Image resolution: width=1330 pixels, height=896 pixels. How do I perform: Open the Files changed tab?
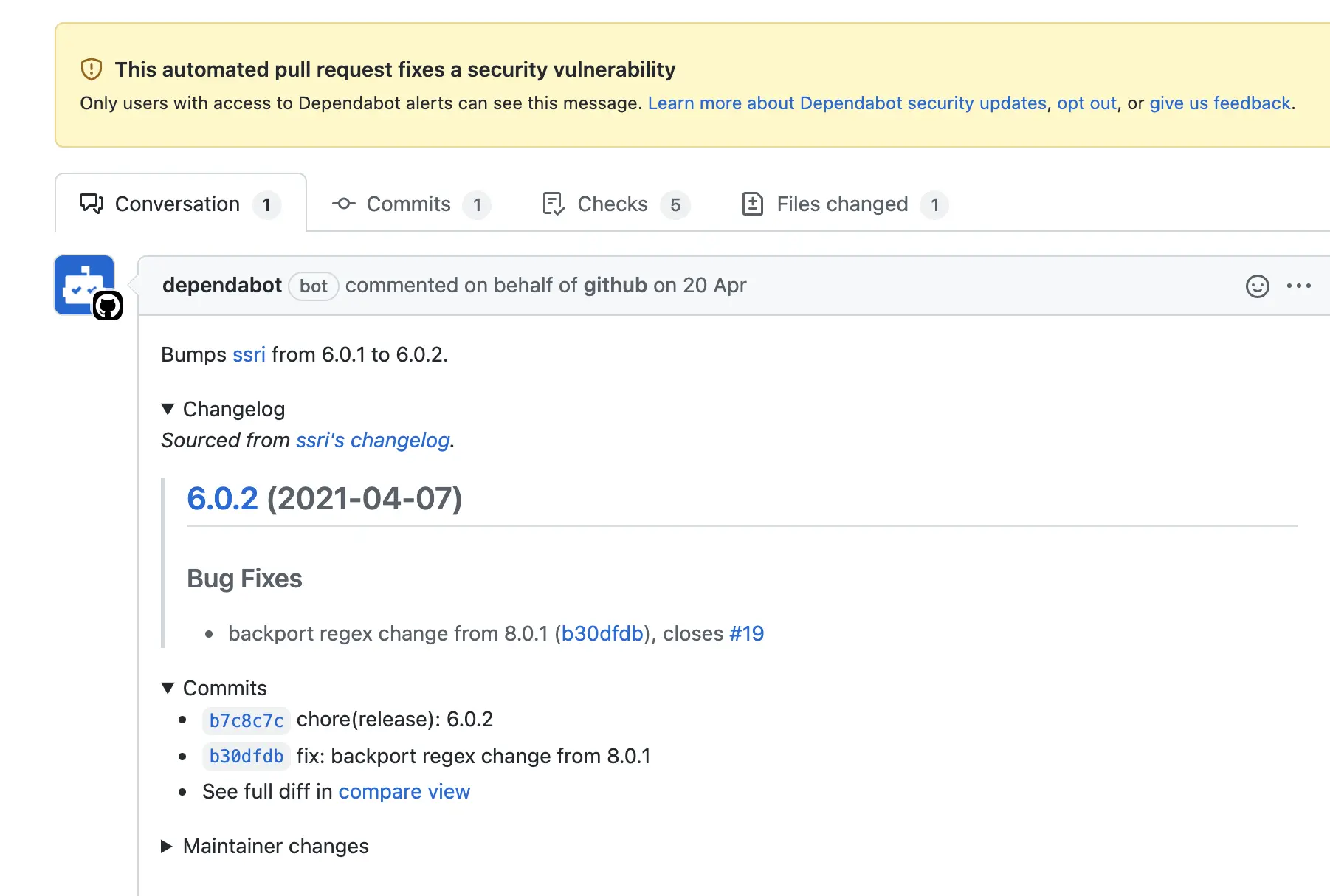point(845,204)
